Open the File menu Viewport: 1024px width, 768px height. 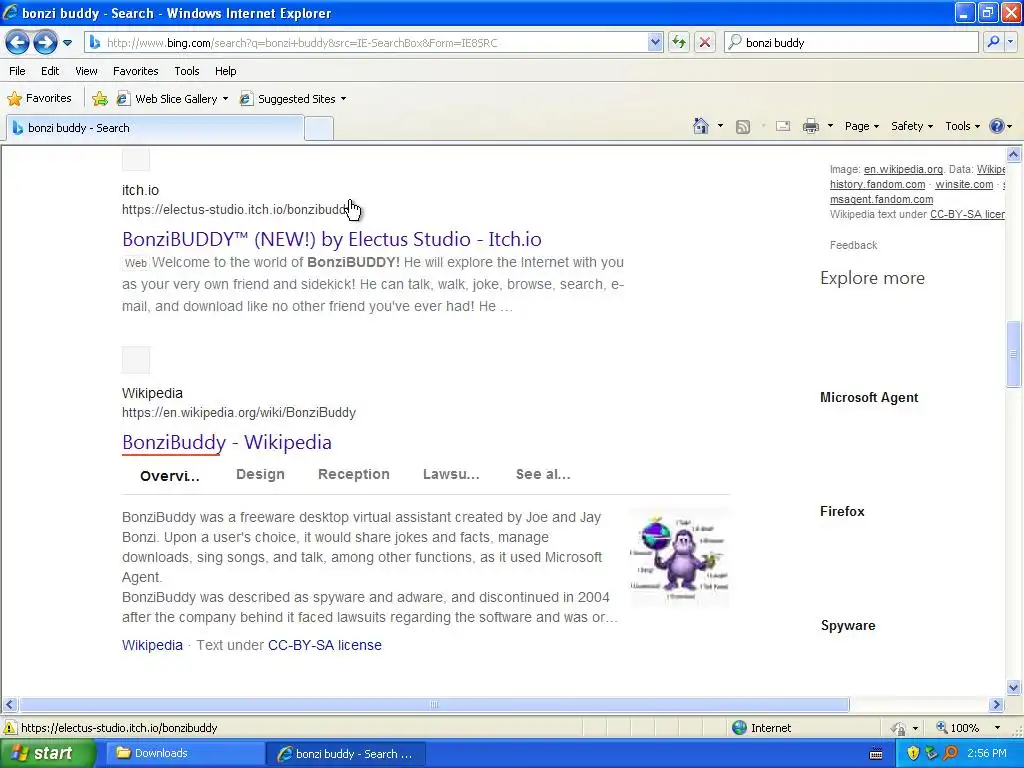click(x=18, y=71)
